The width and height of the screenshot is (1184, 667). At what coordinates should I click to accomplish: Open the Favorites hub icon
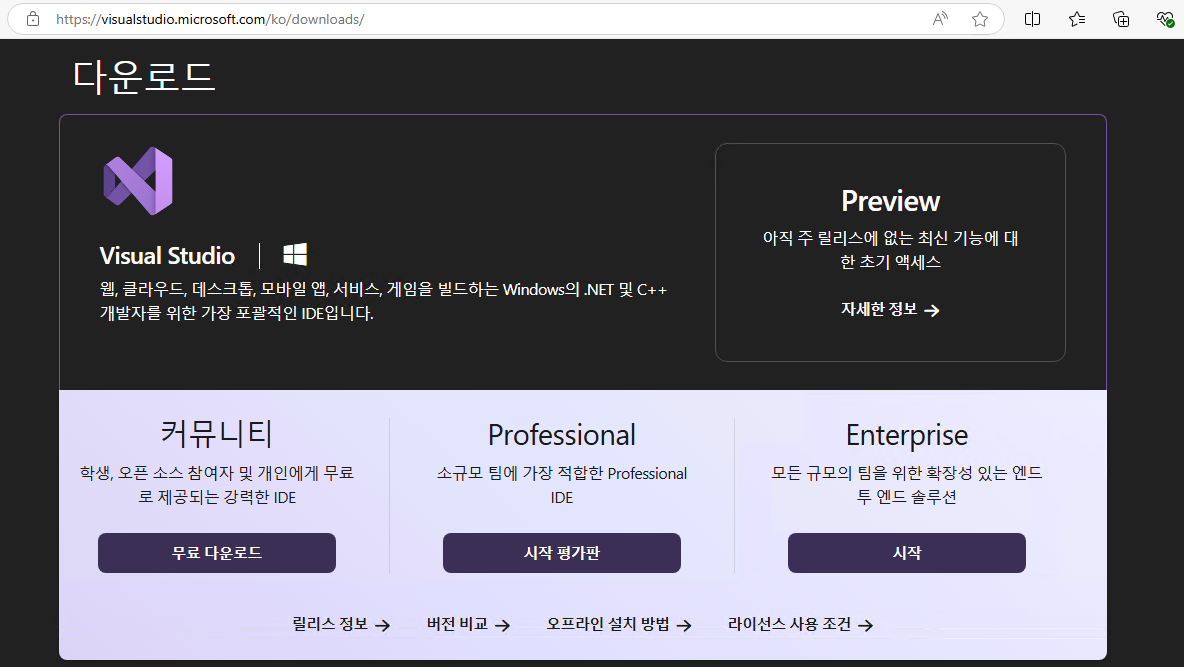coord(1076,18)
